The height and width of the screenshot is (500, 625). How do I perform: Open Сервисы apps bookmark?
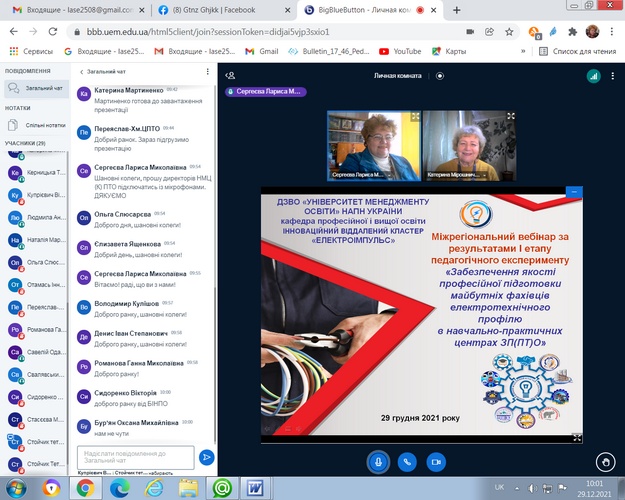[x=31, y=51]
